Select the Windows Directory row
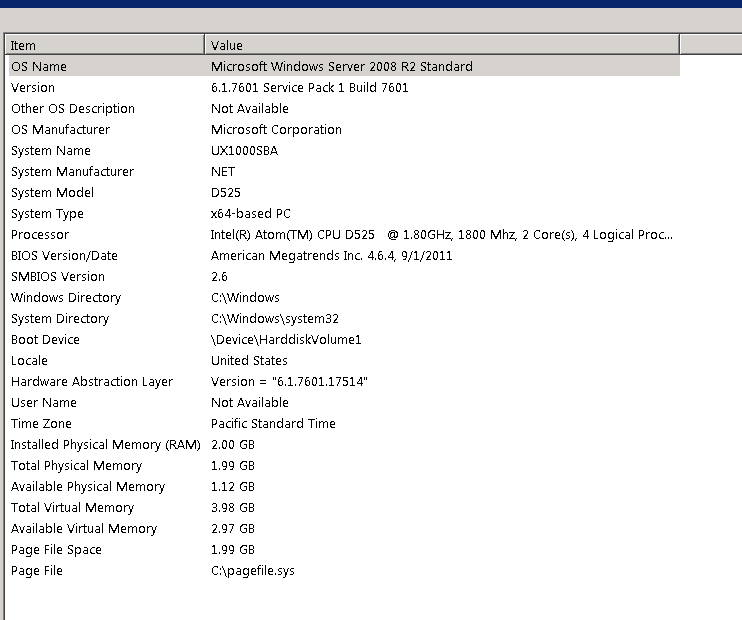The width and height of the screenshot is (742, 620). pos(65,298)
